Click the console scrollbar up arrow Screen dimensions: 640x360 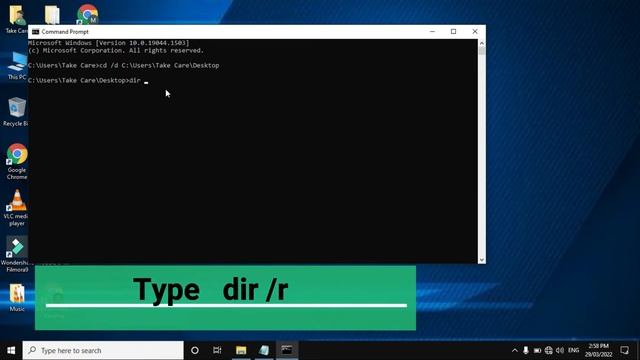[482, 43]
